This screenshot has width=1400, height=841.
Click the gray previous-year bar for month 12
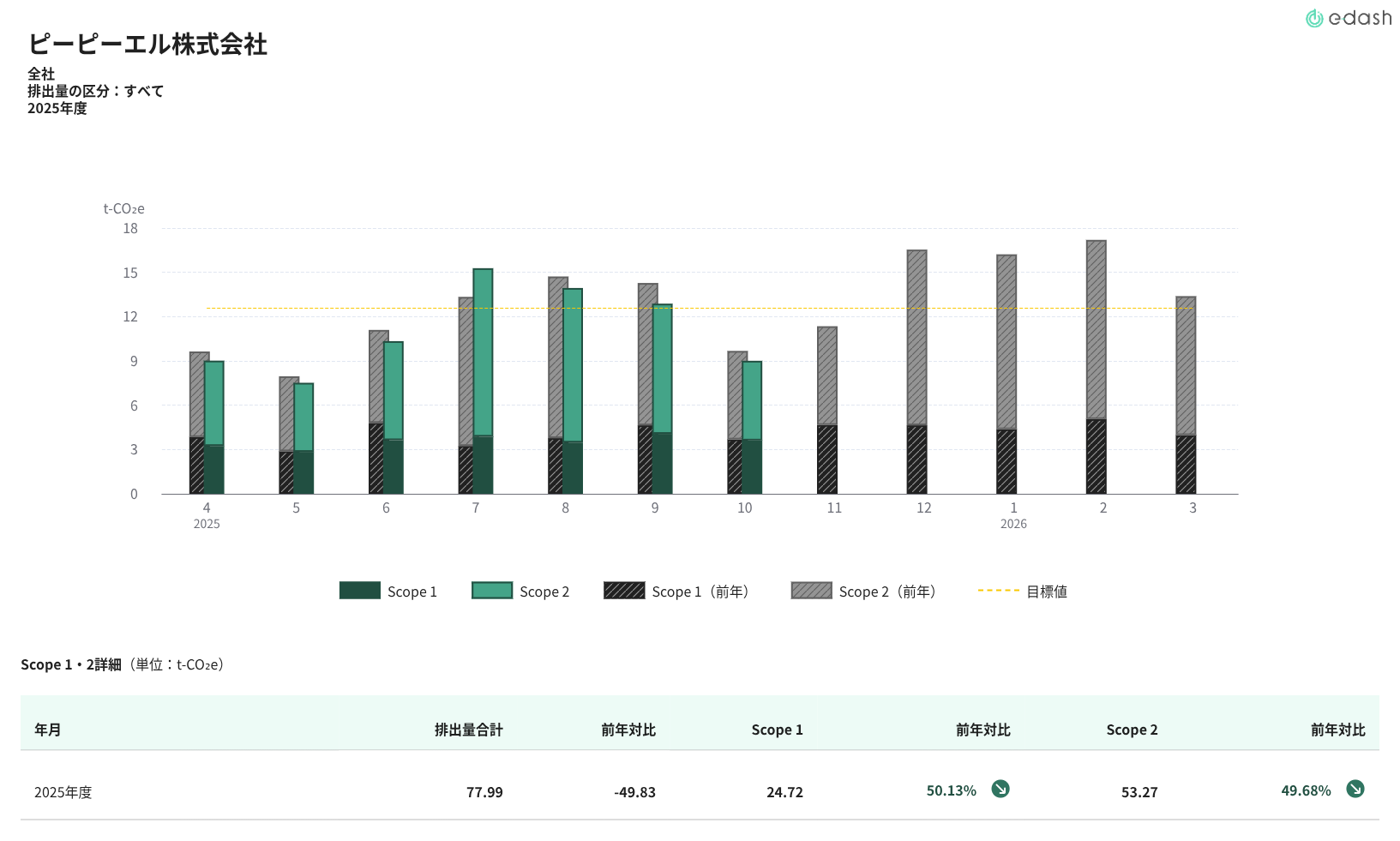(916, 337)
